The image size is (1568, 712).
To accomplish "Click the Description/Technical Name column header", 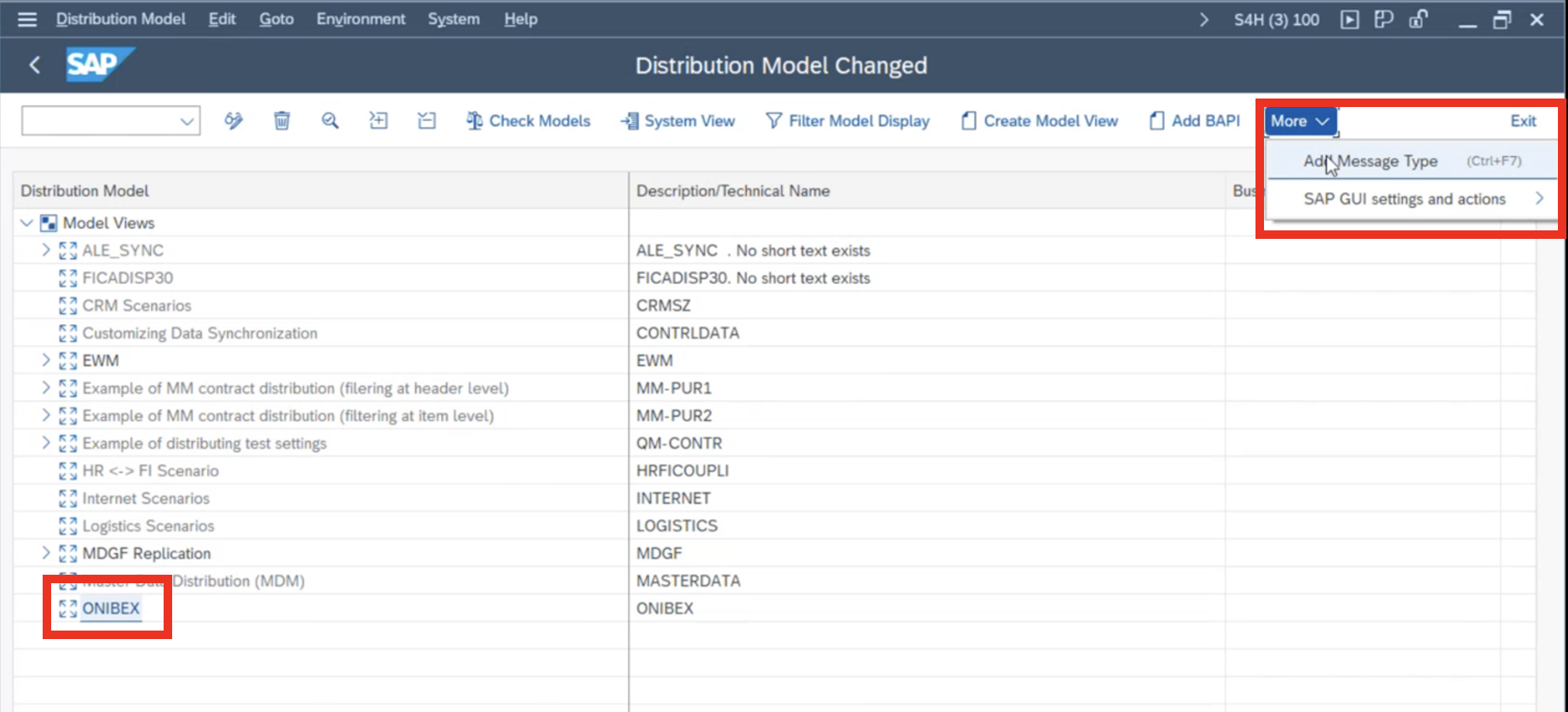I will click(x=927, y=191).
